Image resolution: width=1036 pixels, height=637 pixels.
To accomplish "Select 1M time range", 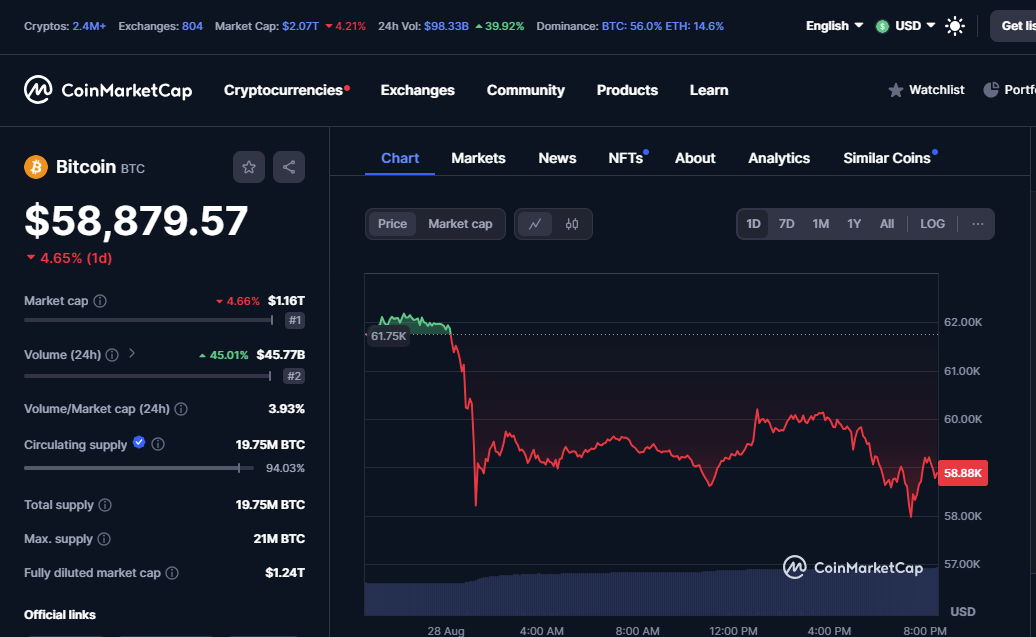I will [x=821, y=224].
